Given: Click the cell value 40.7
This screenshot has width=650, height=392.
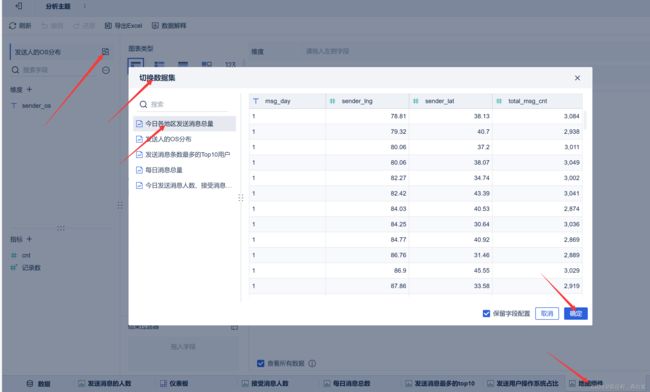Looking at the screenshot, I should tap(483, 131).
